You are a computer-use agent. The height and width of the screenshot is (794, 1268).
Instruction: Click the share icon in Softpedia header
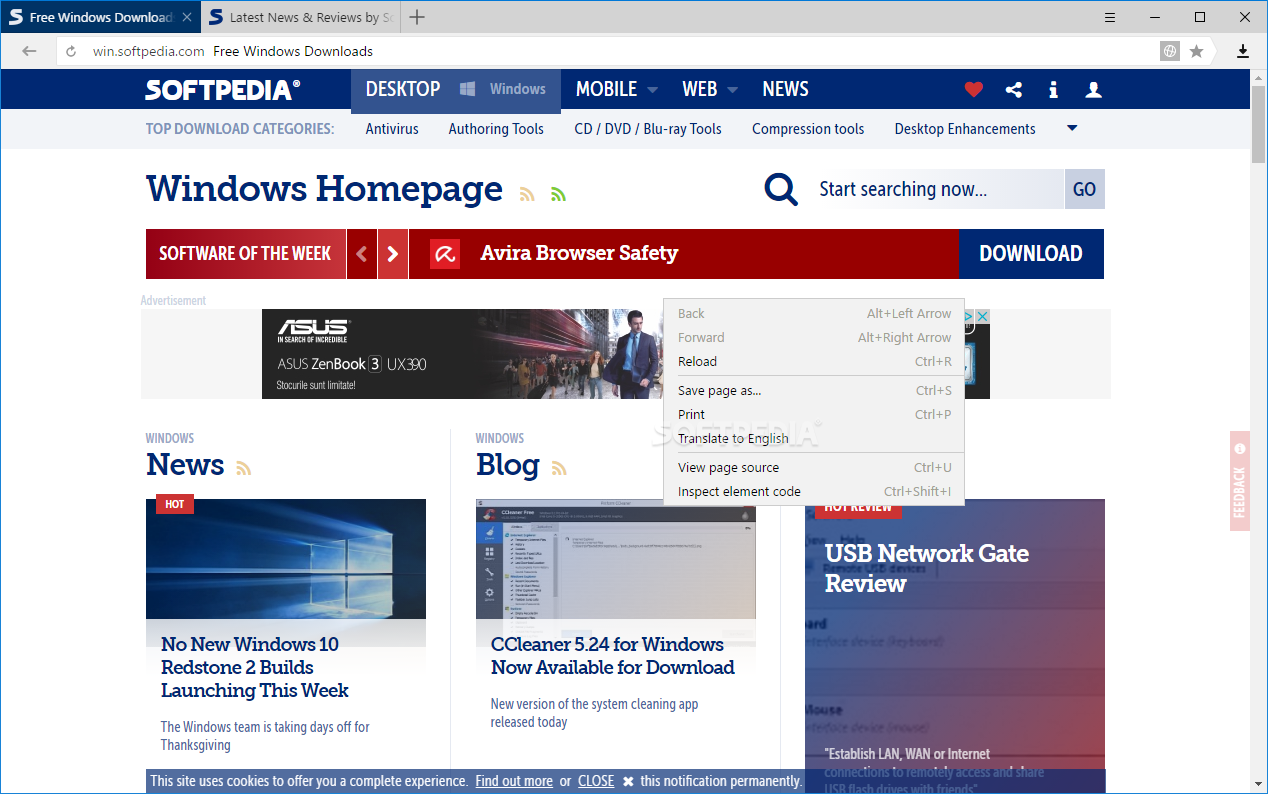(1014, 89)
